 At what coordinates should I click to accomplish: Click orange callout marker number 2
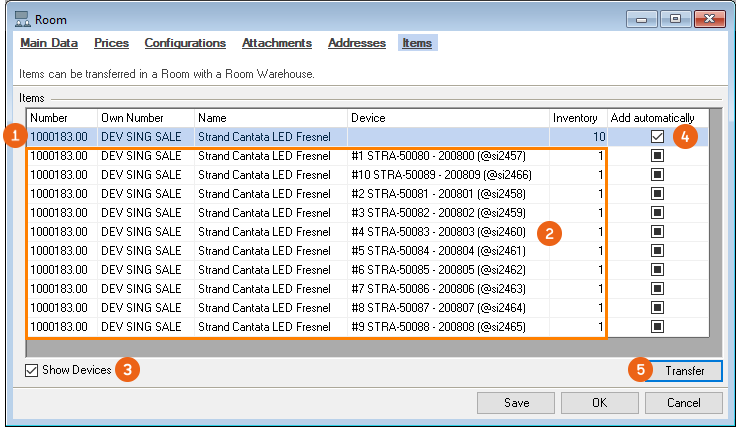pos(548,234)
